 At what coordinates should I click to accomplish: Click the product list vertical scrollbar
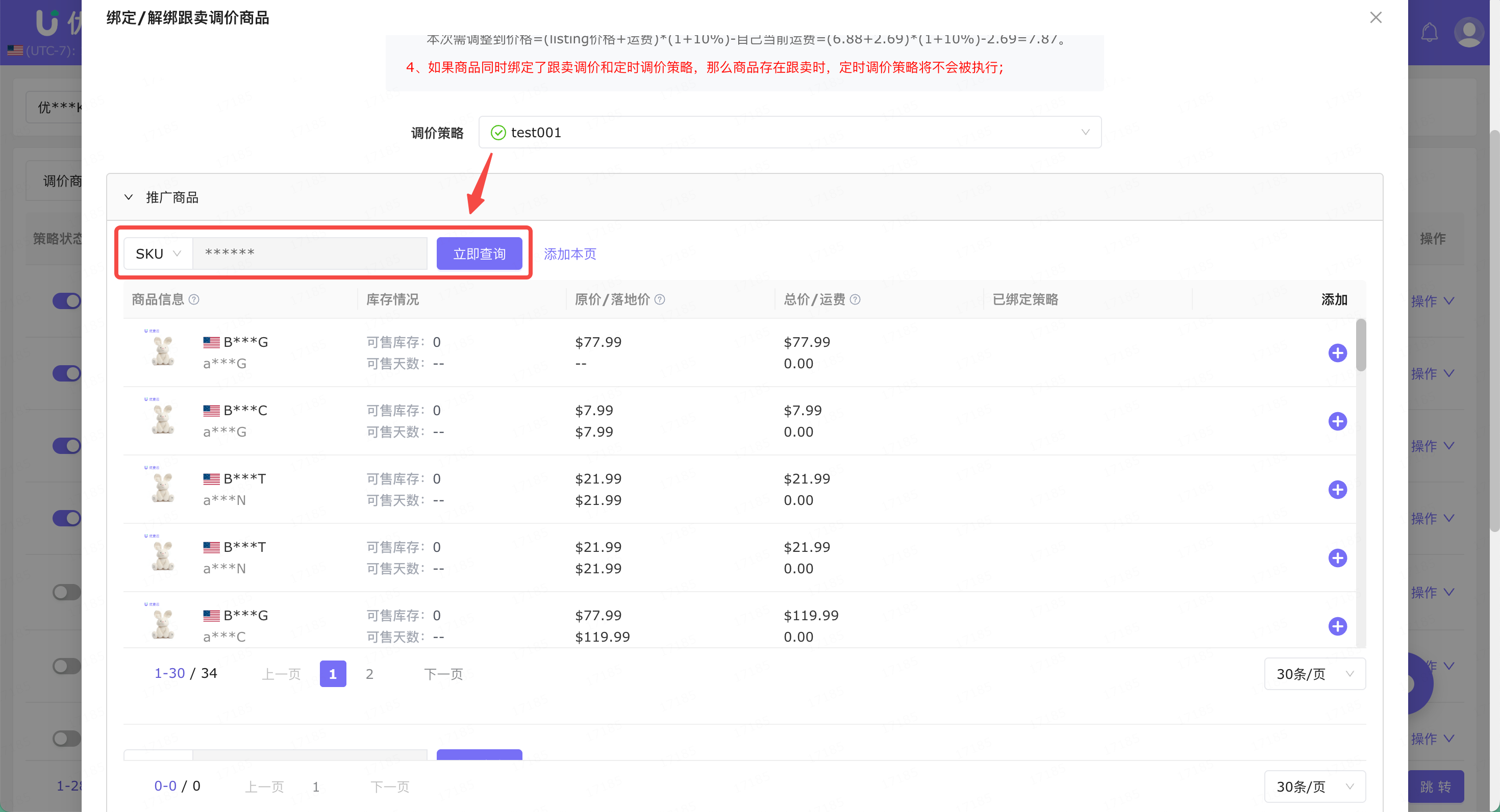pos(1361,345)
